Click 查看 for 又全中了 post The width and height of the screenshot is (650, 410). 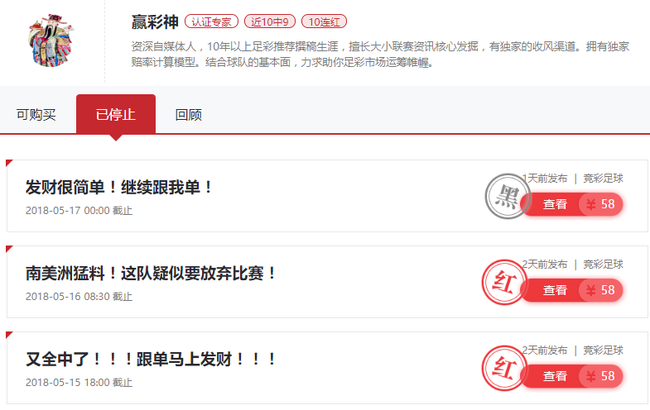pos(555,376)
